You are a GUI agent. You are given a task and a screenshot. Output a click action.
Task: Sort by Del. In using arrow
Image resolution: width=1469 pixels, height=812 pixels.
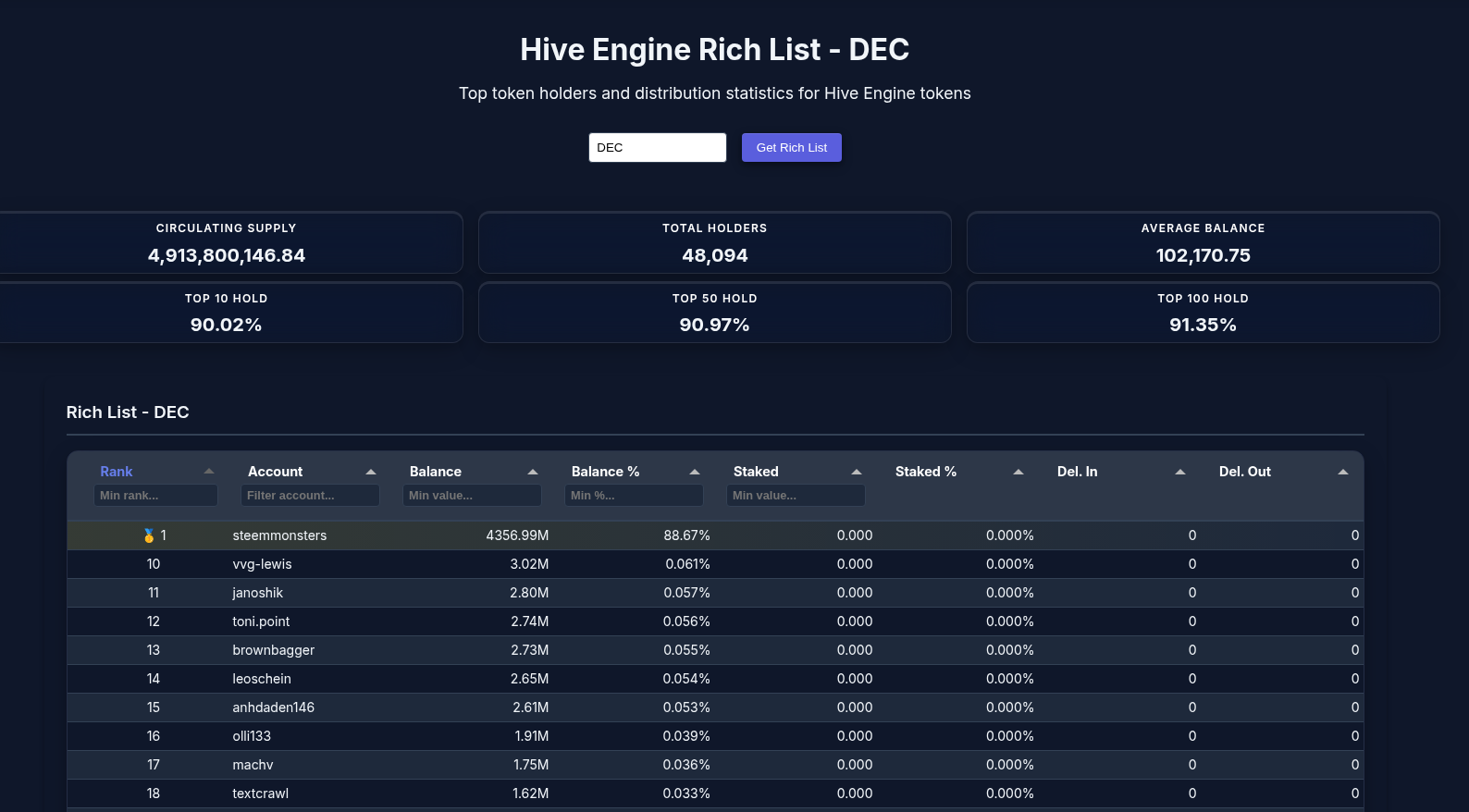(x=1180, y=472)
